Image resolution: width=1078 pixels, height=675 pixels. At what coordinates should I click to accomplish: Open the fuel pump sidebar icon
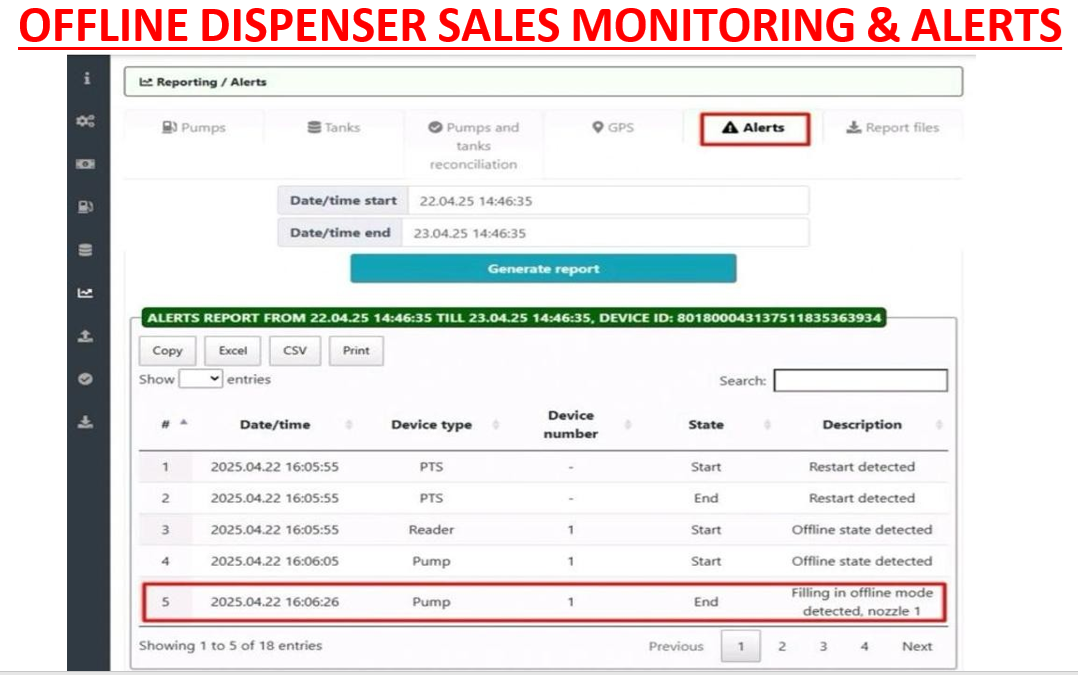(87, 207)
